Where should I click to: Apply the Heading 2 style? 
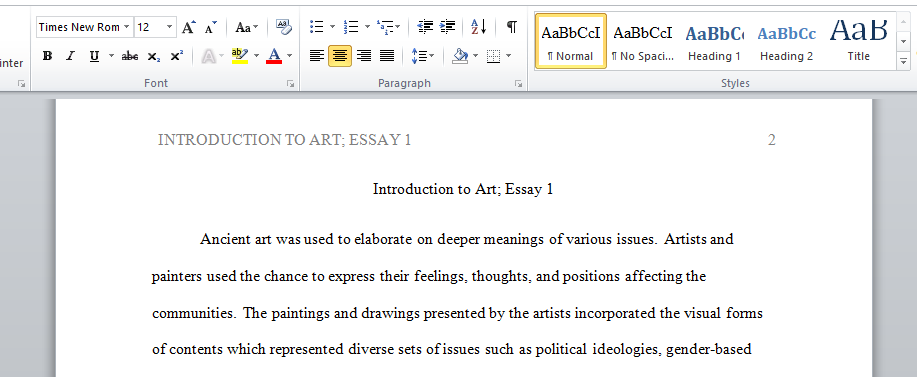click(787, 41)
